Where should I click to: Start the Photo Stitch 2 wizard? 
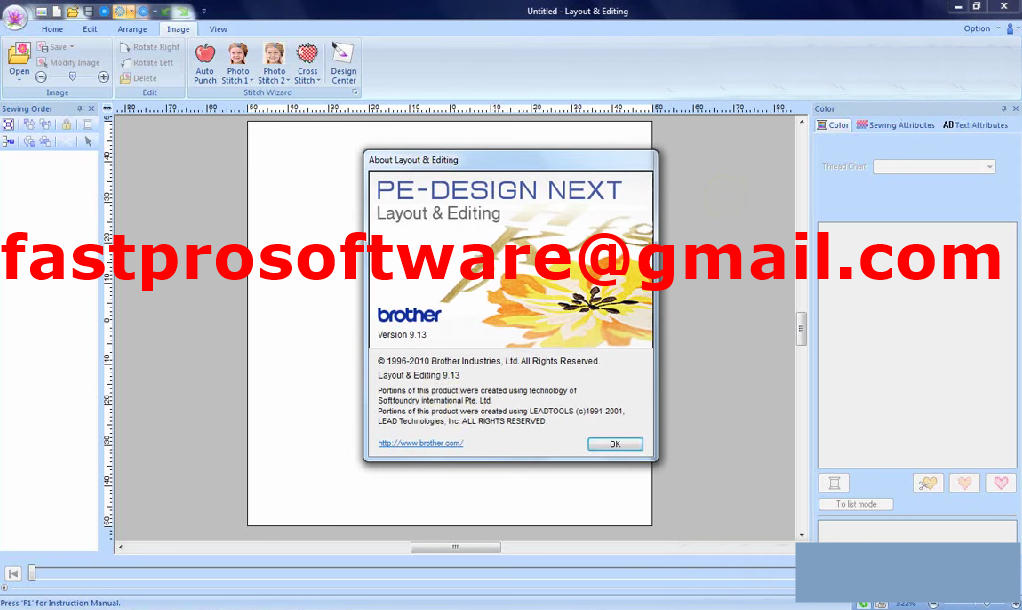tap(272, 63)
